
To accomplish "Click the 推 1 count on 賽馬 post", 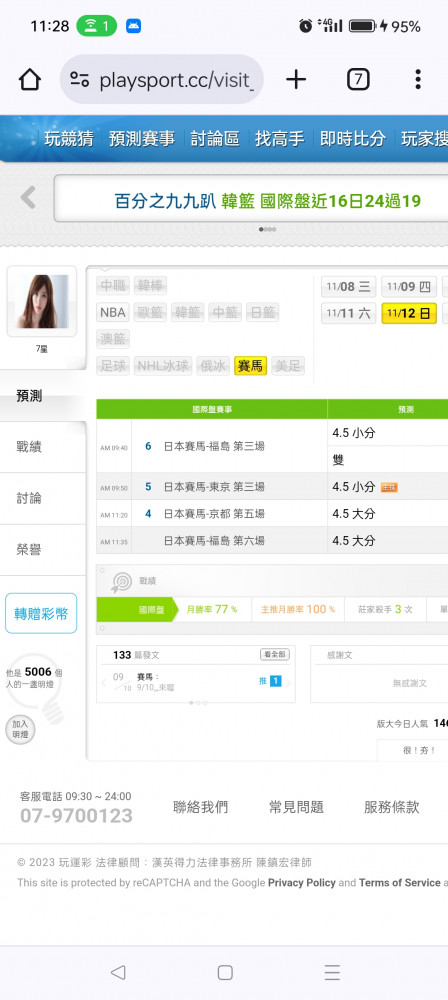I will (270, 681).
